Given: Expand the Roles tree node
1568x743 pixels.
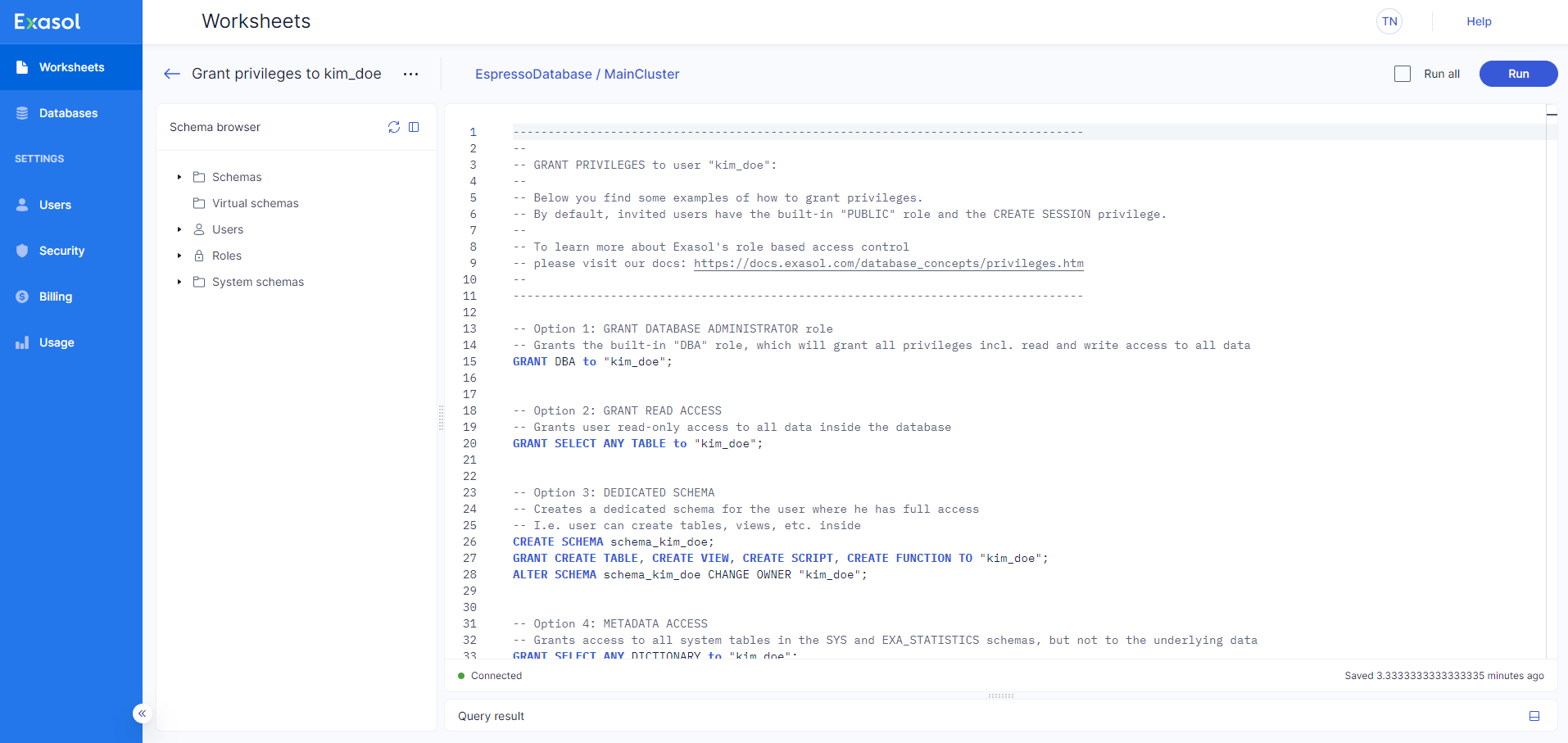Looking at the screenshot, I should point(179,256).
